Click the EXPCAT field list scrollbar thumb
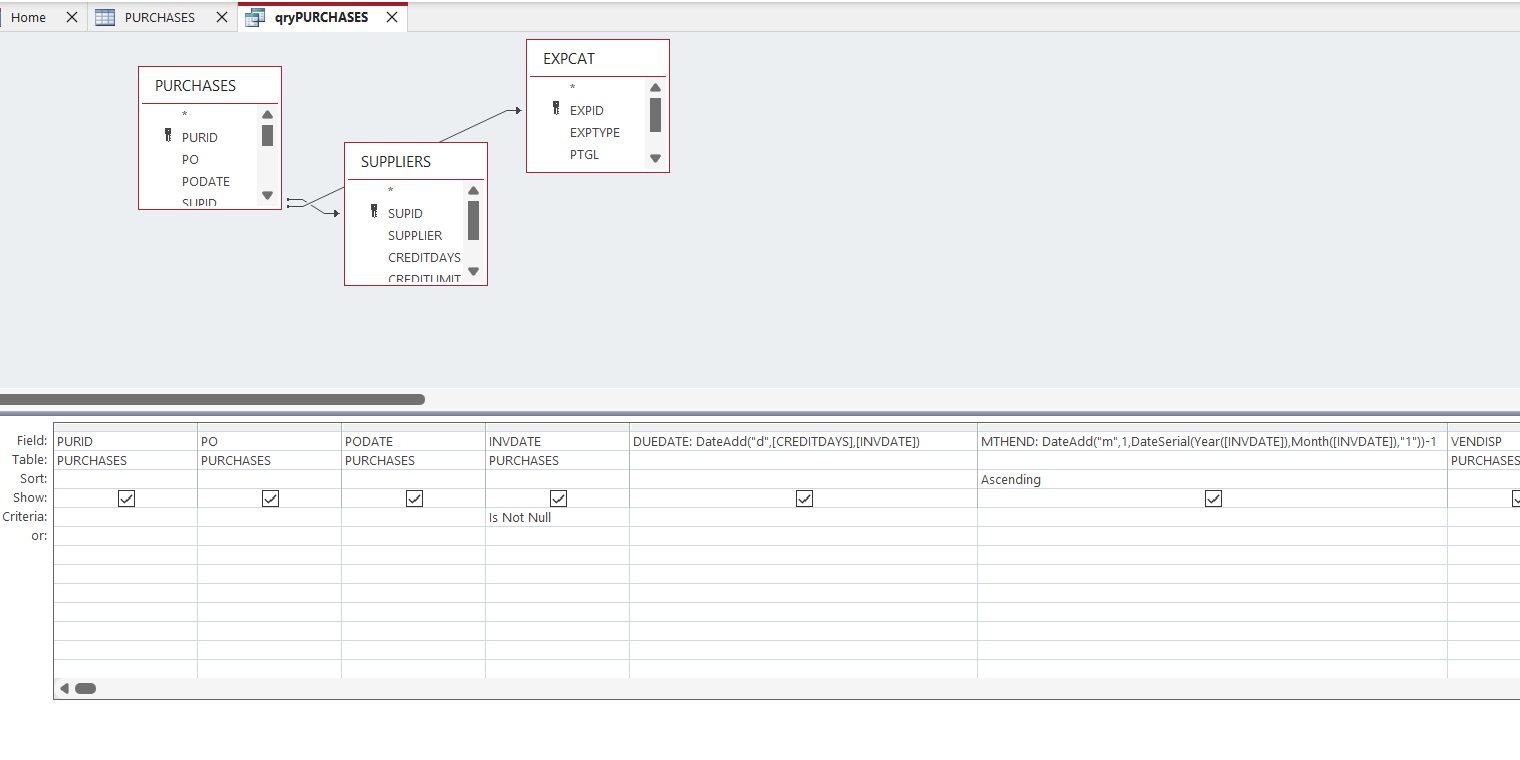 tap(655, 115)
